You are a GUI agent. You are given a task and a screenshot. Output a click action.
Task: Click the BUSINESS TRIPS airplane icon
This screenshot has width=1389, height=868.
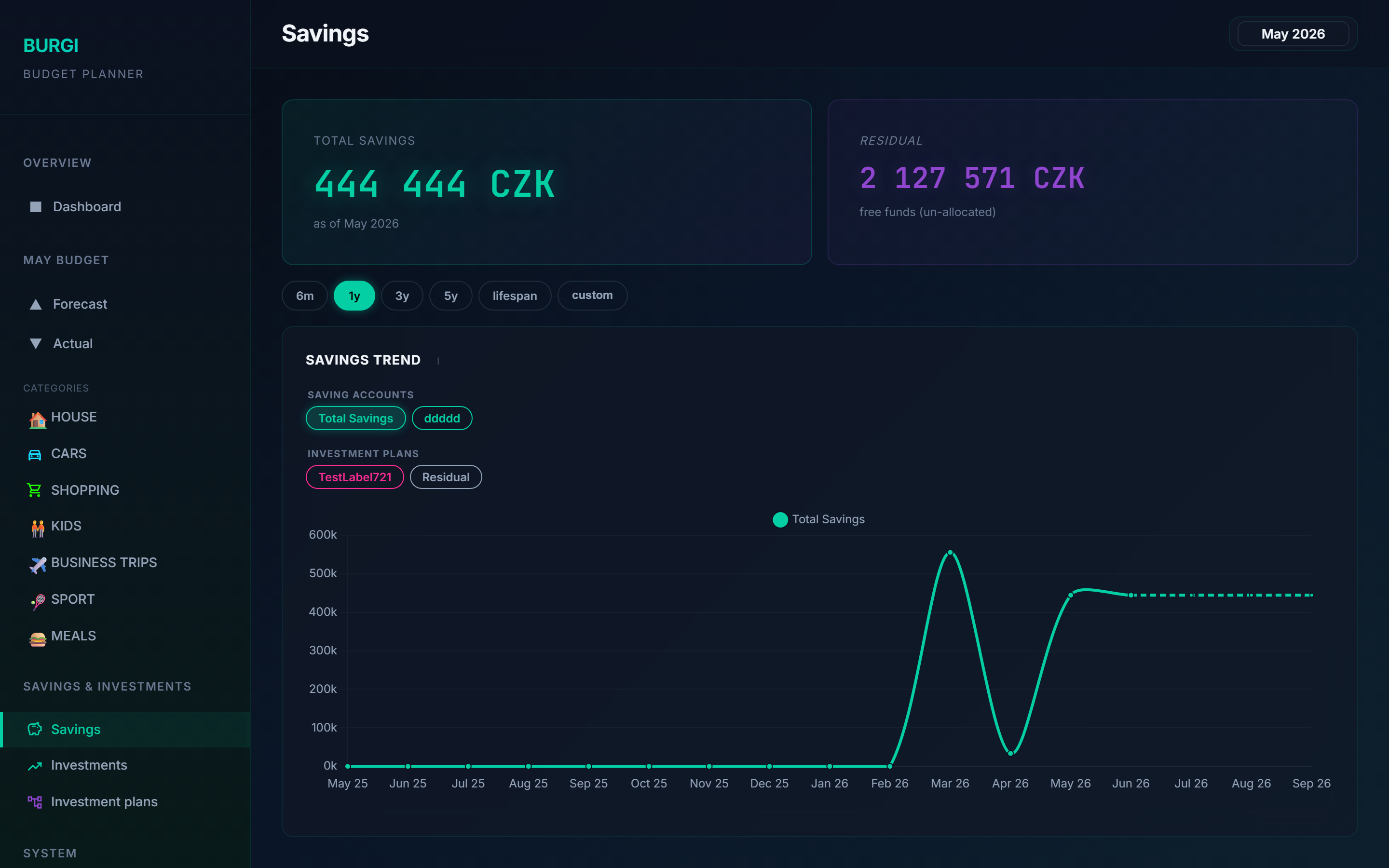click(37, 565)
